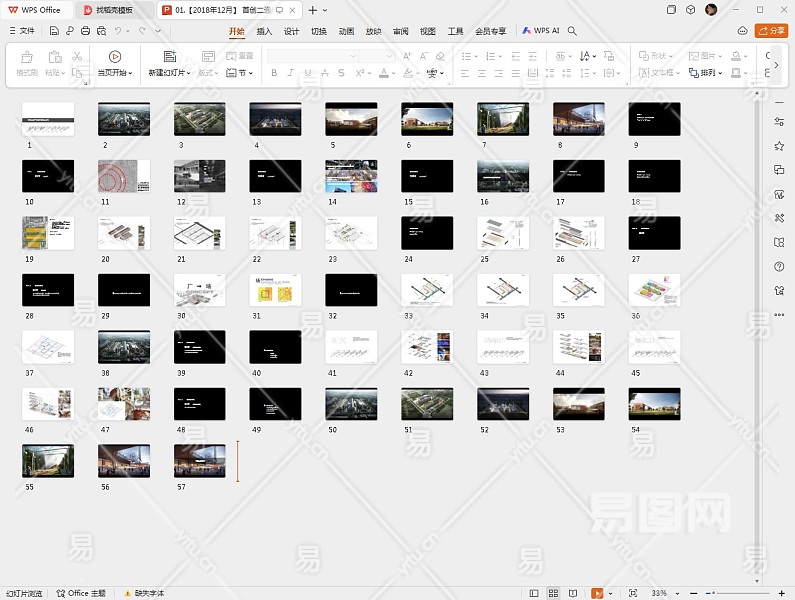Click the help question mark icon in right sidebar
795x600 pixels.
click(779, 267)
